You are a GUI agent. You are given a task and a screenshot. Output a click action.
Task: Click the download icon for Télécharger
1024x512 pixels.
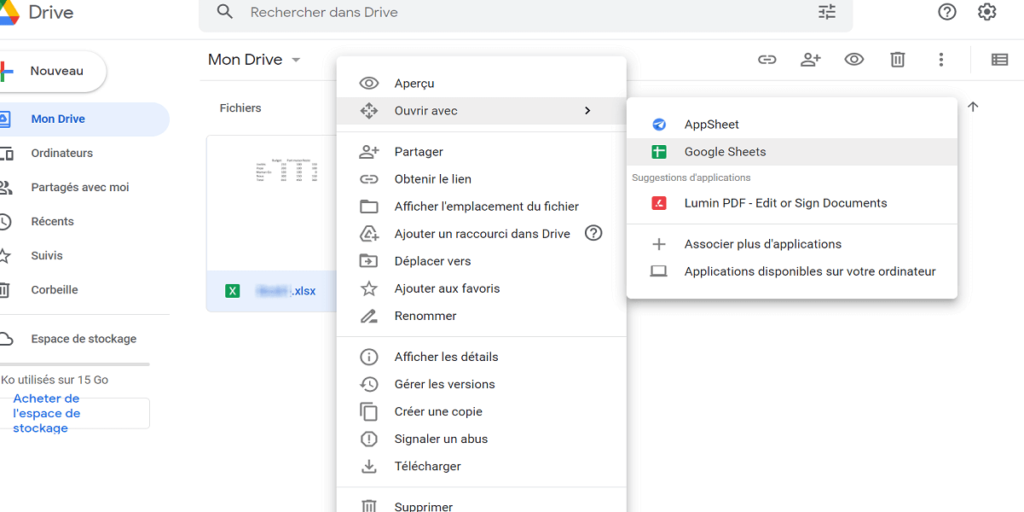tap(369, 466)
